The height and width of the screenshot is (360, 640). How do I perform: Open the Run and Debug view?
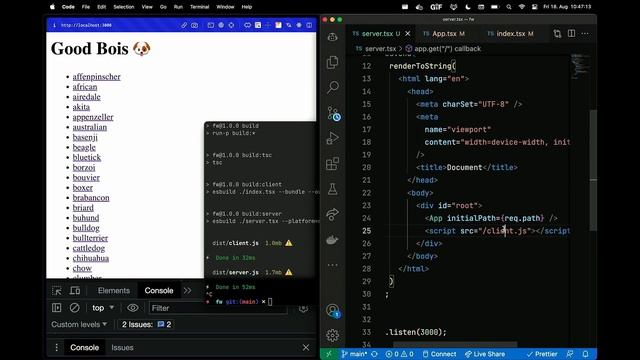click(333, 138)
